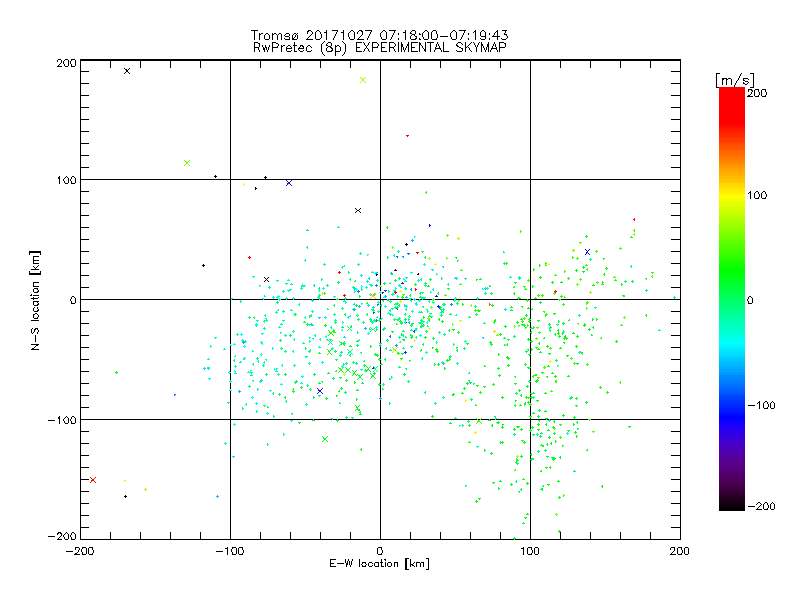Click the N-S axis "0" tick label
Image resolution: width=800 pixels, height=600 pixels.
[x=73, y=300]
